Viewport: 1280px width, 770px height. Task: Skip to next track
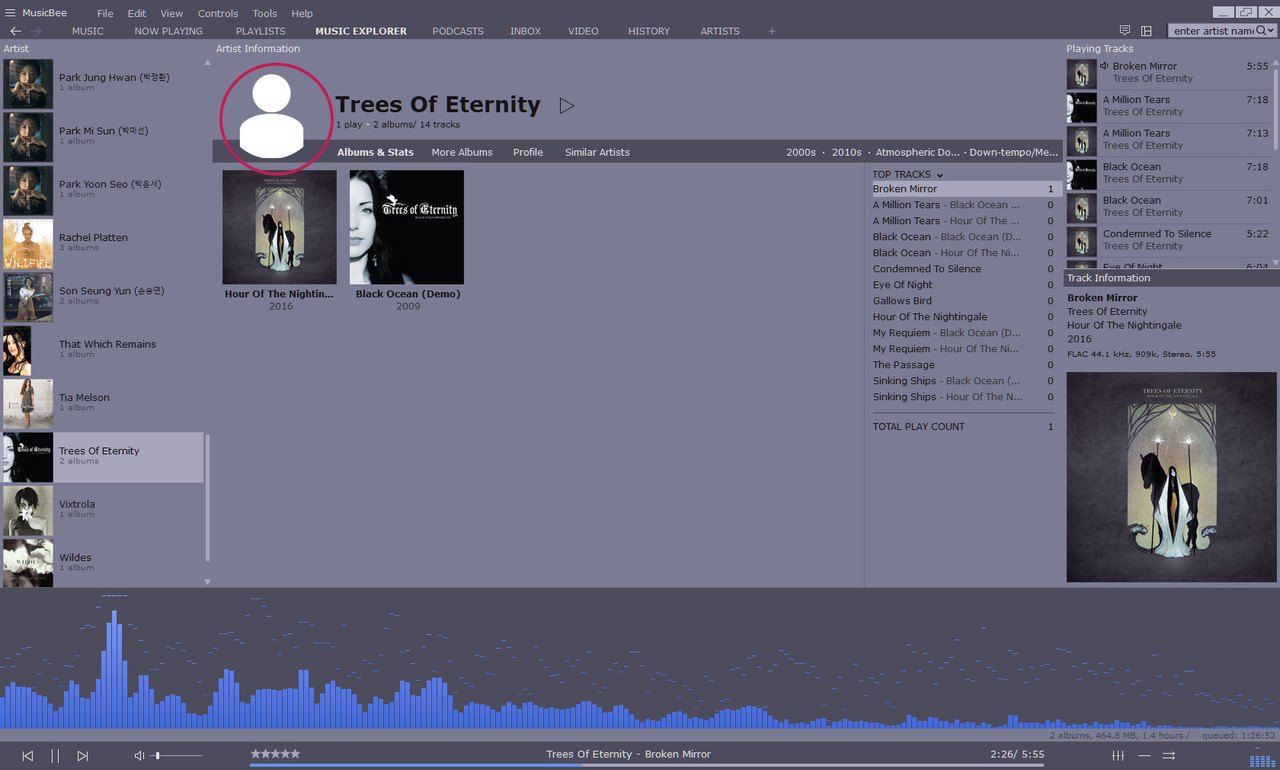tap(83, 756)
